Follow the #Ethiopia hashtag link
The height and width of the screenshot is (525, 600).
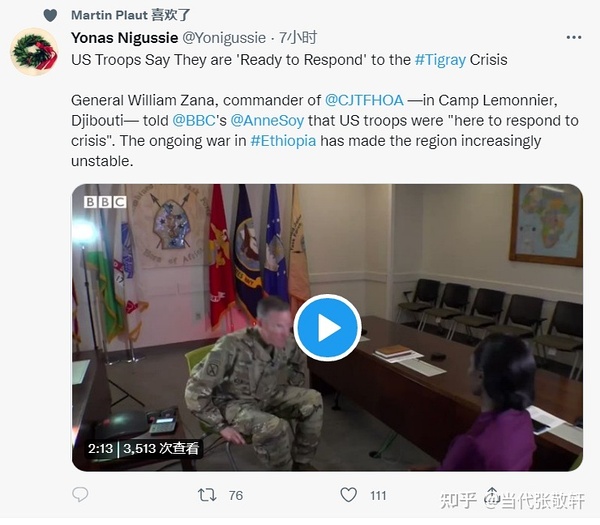coord(283,141)
